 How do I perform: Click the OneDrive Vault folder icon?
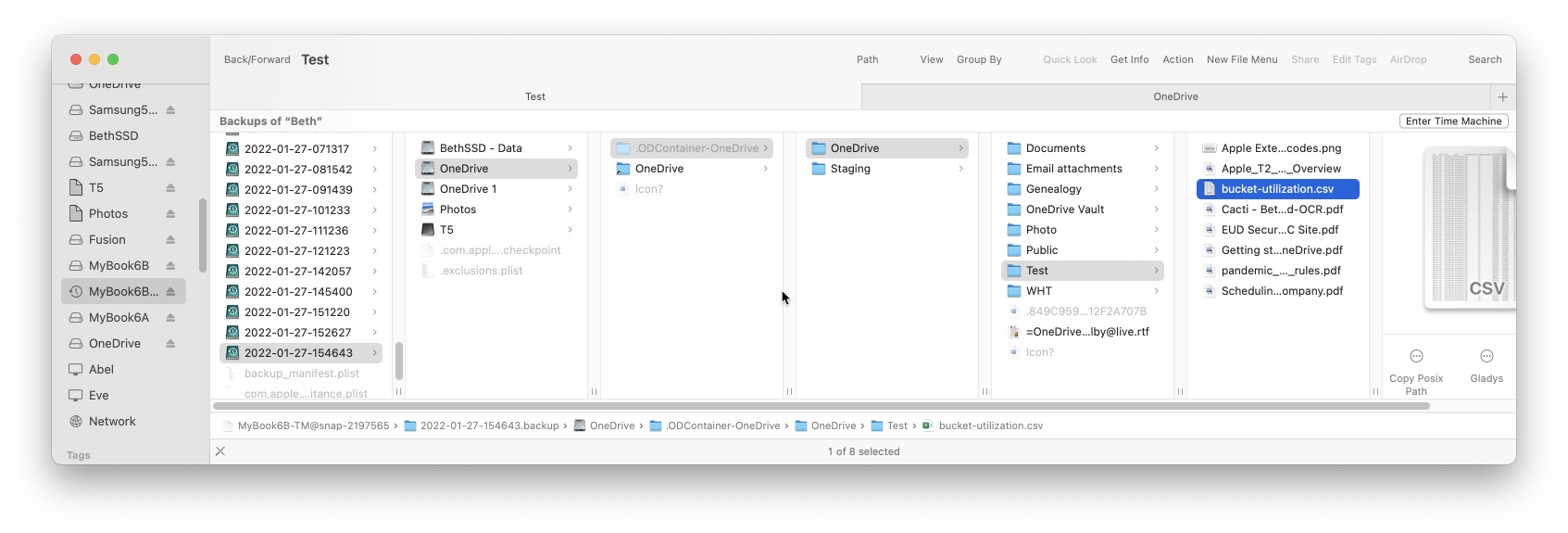coord(1014,209)
